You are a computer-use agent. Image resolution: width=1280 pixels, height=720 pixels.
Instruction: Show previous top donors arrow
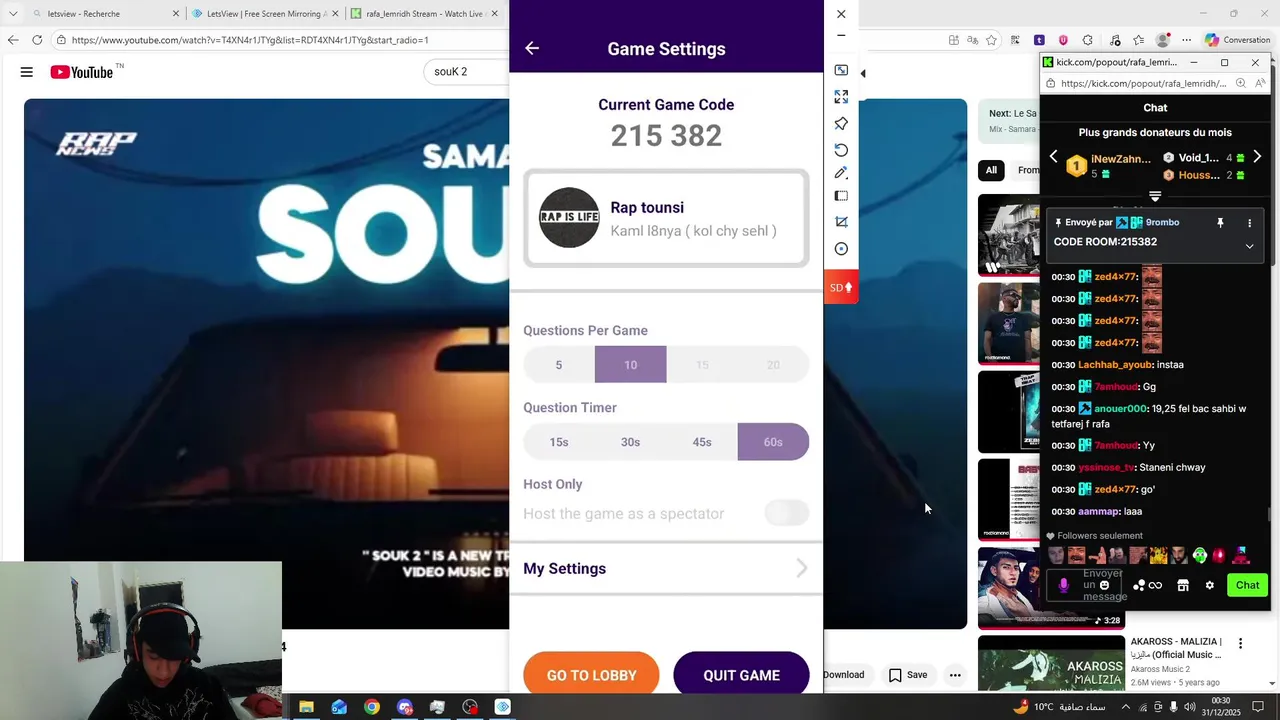tap(1053, 157)
